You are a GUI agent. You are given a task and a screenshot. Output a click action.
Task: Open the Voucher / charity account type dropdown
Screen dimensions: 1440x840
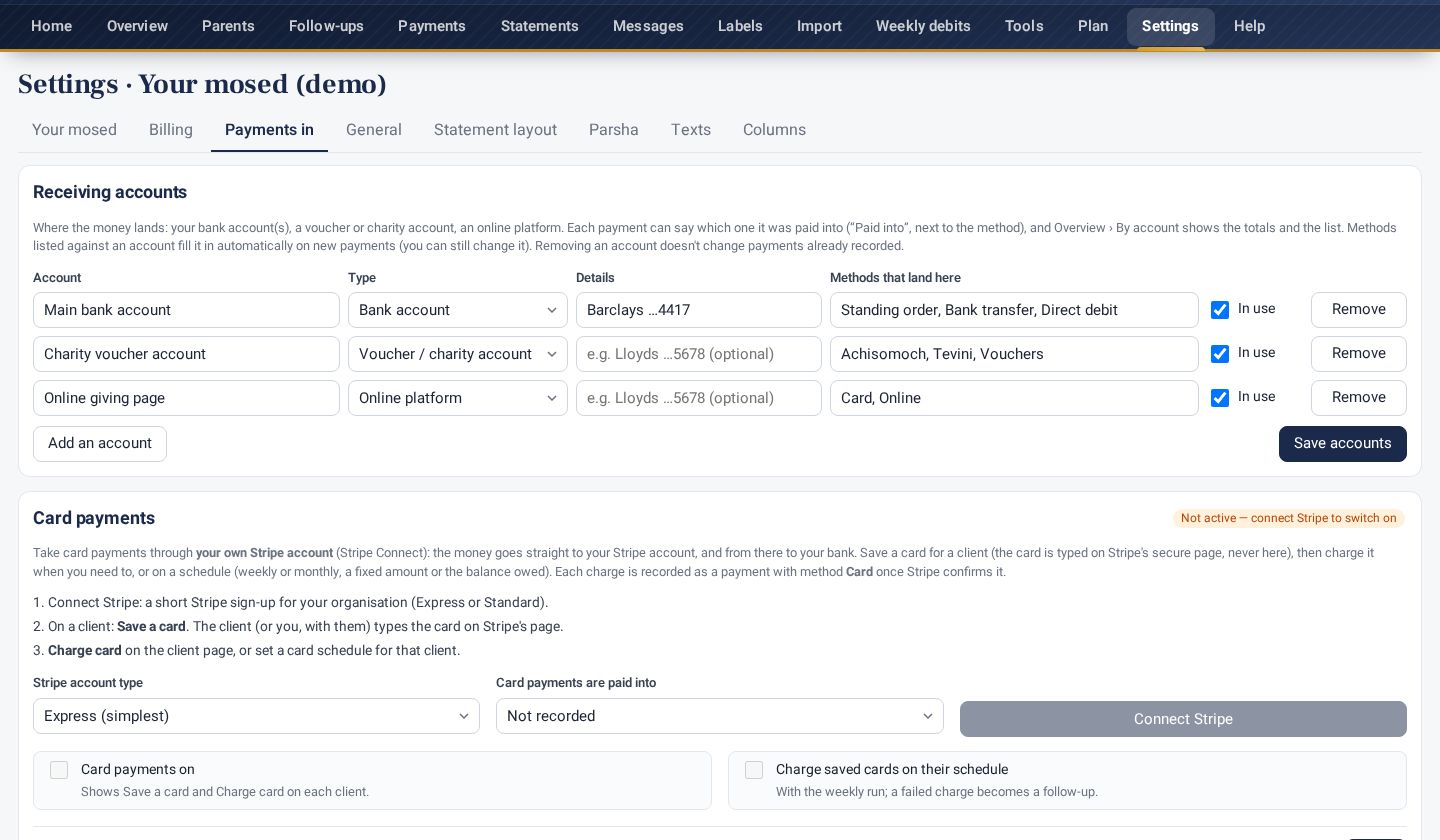click(458, 354)
